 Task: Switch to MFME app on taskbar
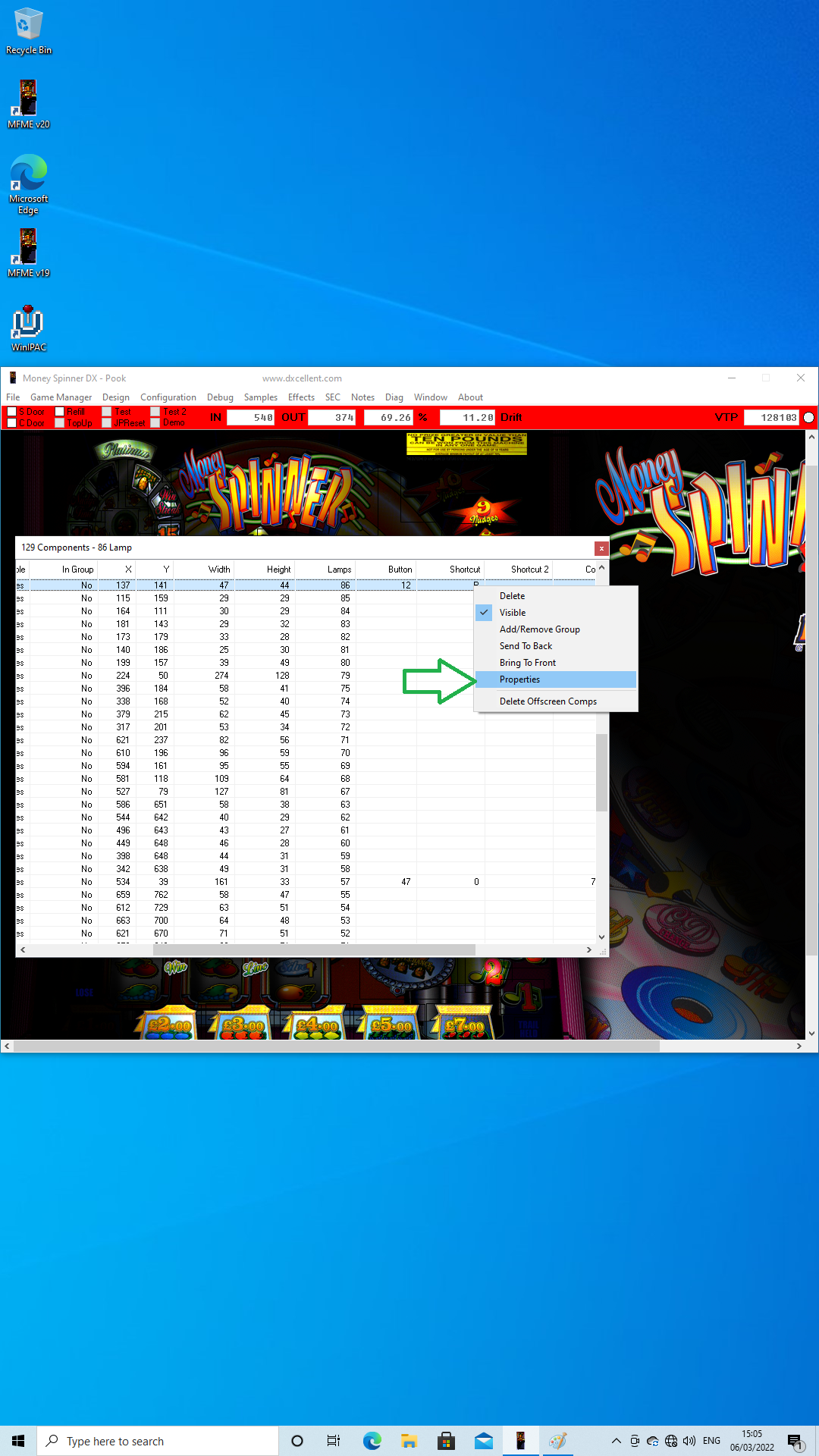[520, 1441]
